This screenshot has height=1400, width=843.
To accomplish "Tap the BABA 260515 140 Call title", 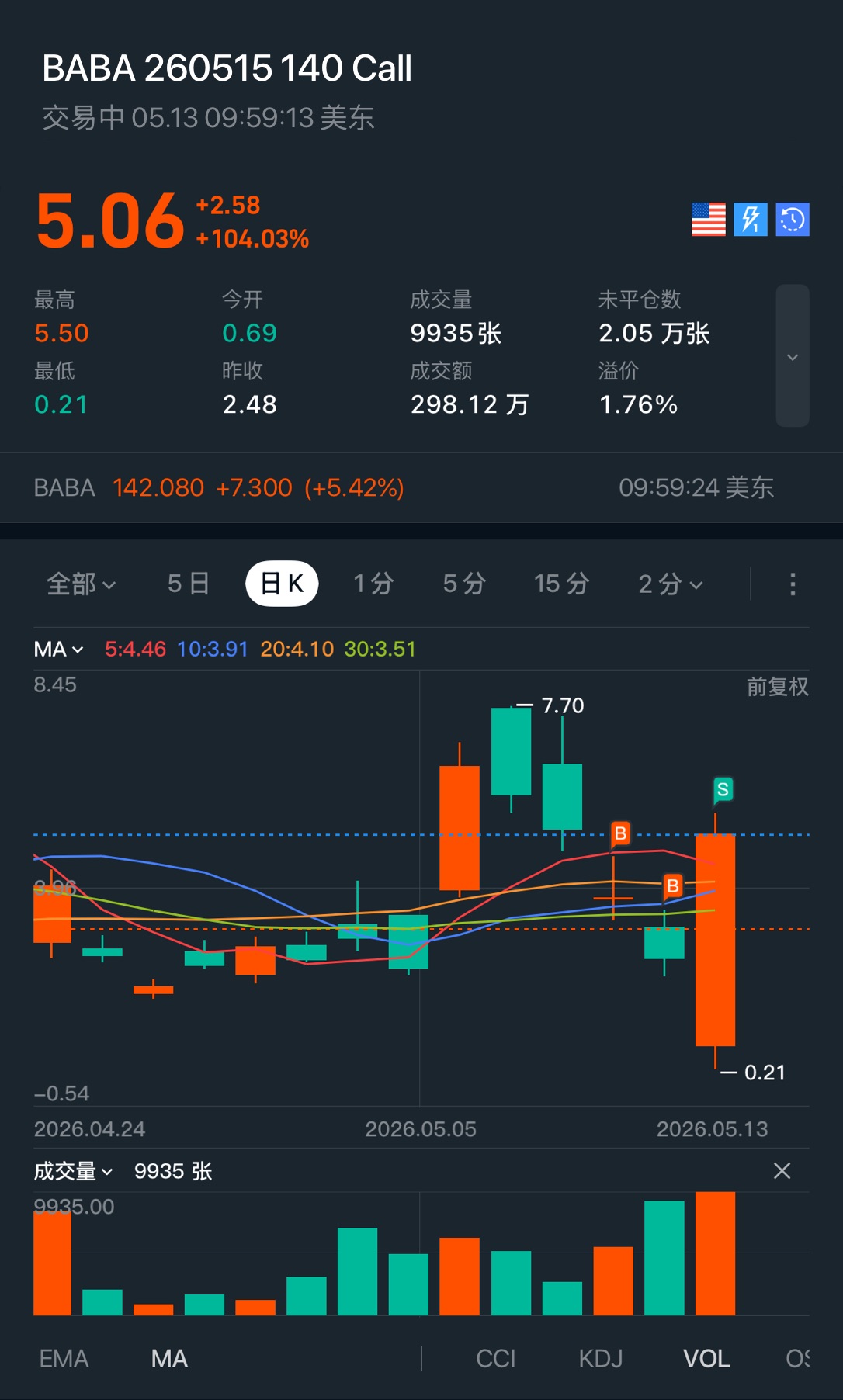I will 227,68.
